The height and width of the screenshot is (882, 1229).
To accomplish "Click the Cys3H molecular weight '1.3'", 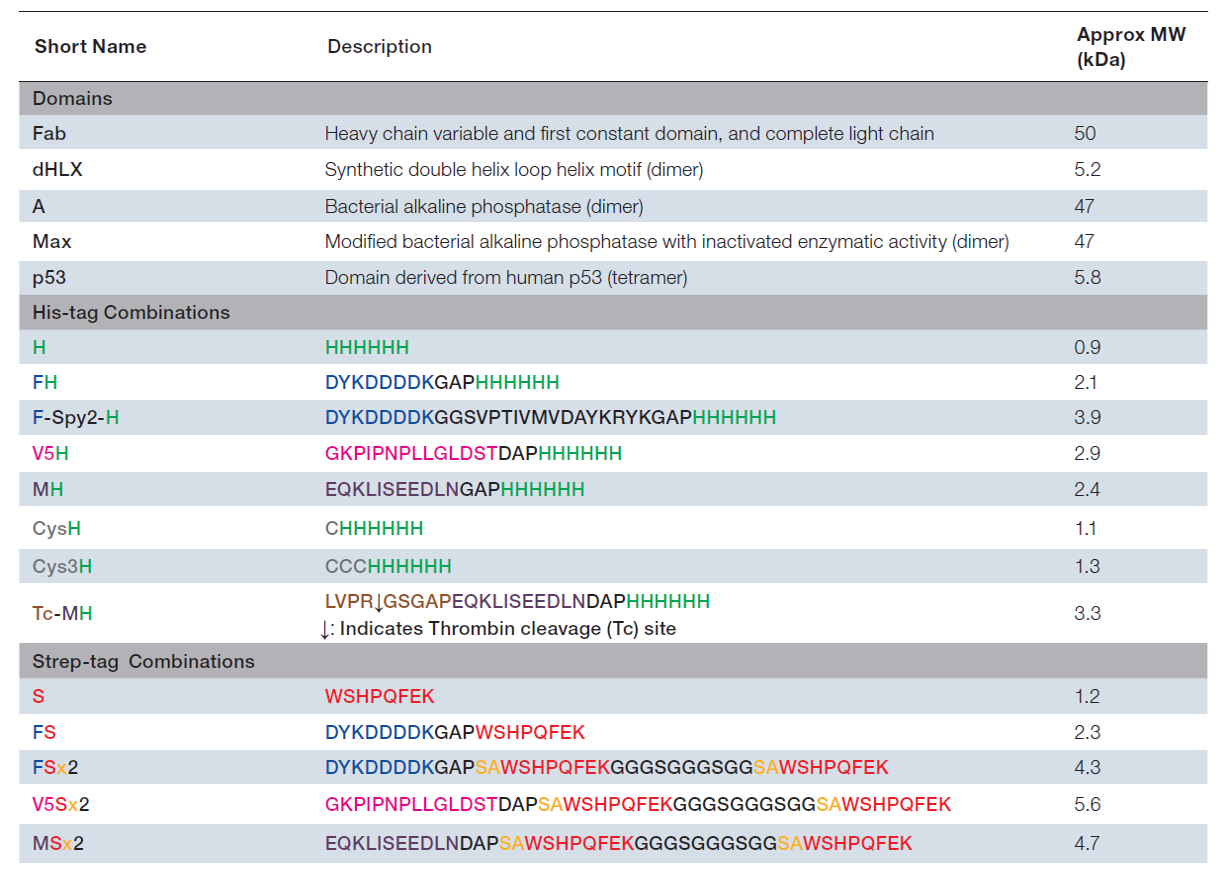I will (1087, 567).
